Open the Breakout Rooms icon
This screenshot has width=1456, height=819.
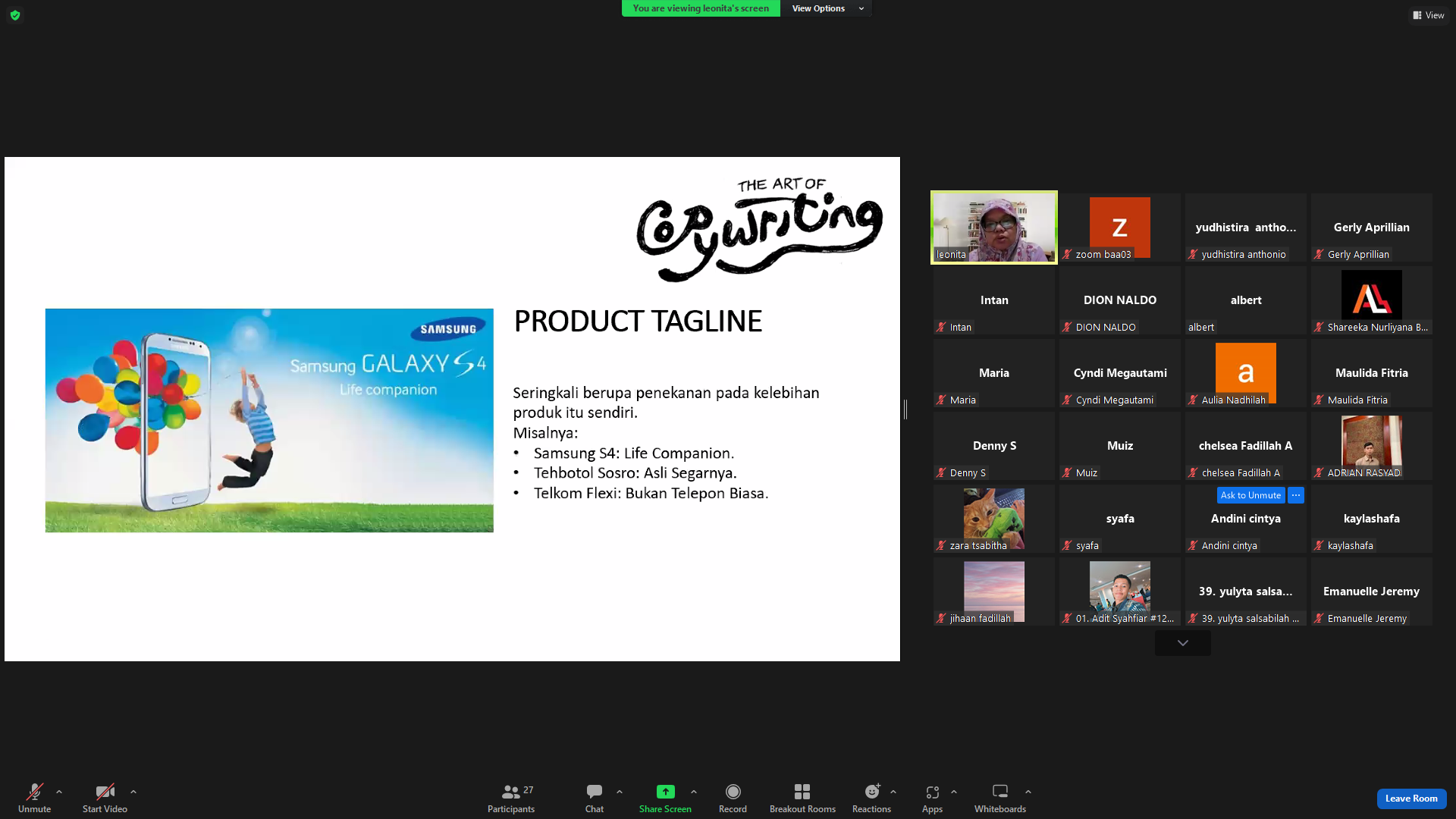tap(802, 792)
